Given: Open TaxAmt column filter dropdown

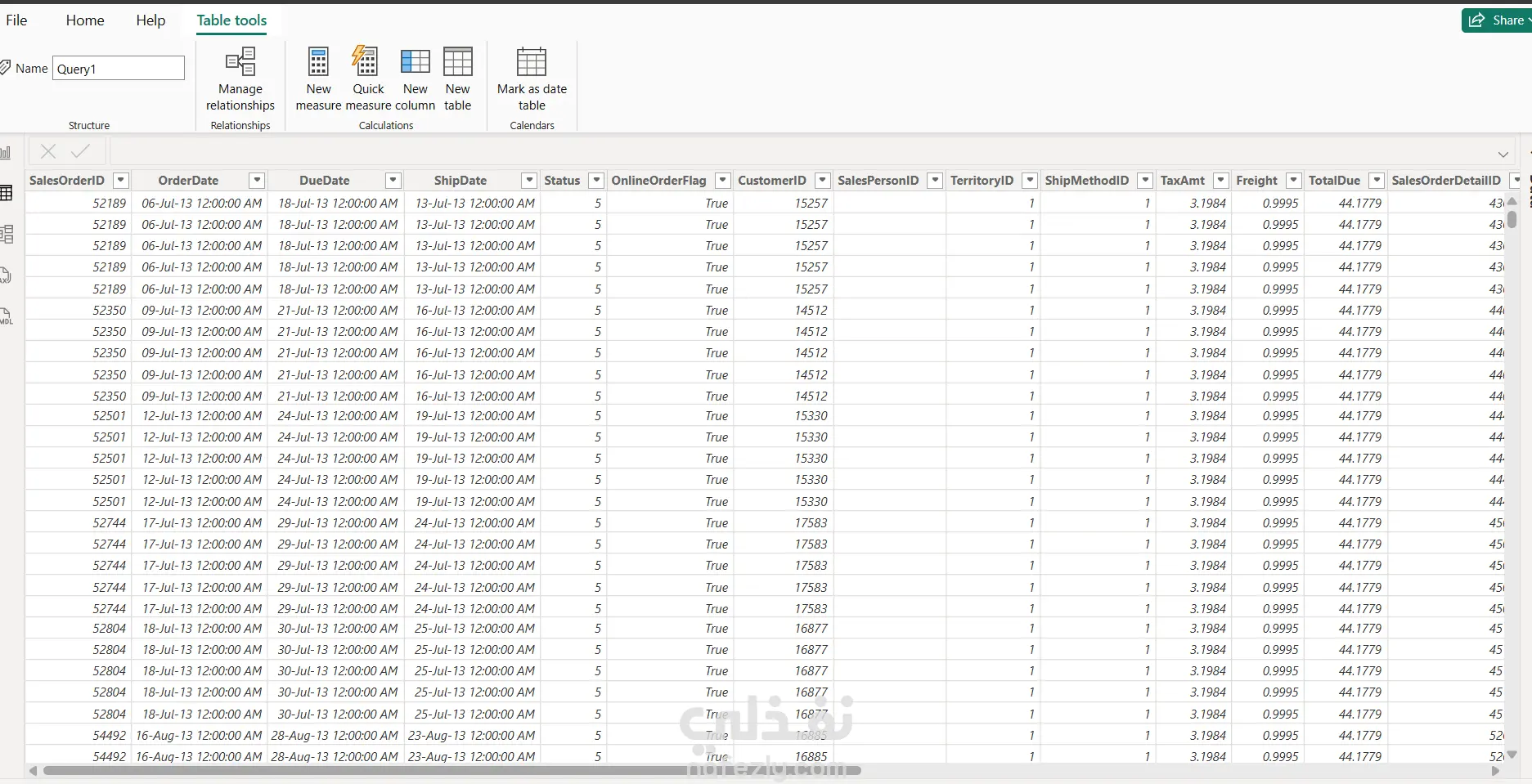Looking at the screenshot, I should click(x=1221, y=180).
